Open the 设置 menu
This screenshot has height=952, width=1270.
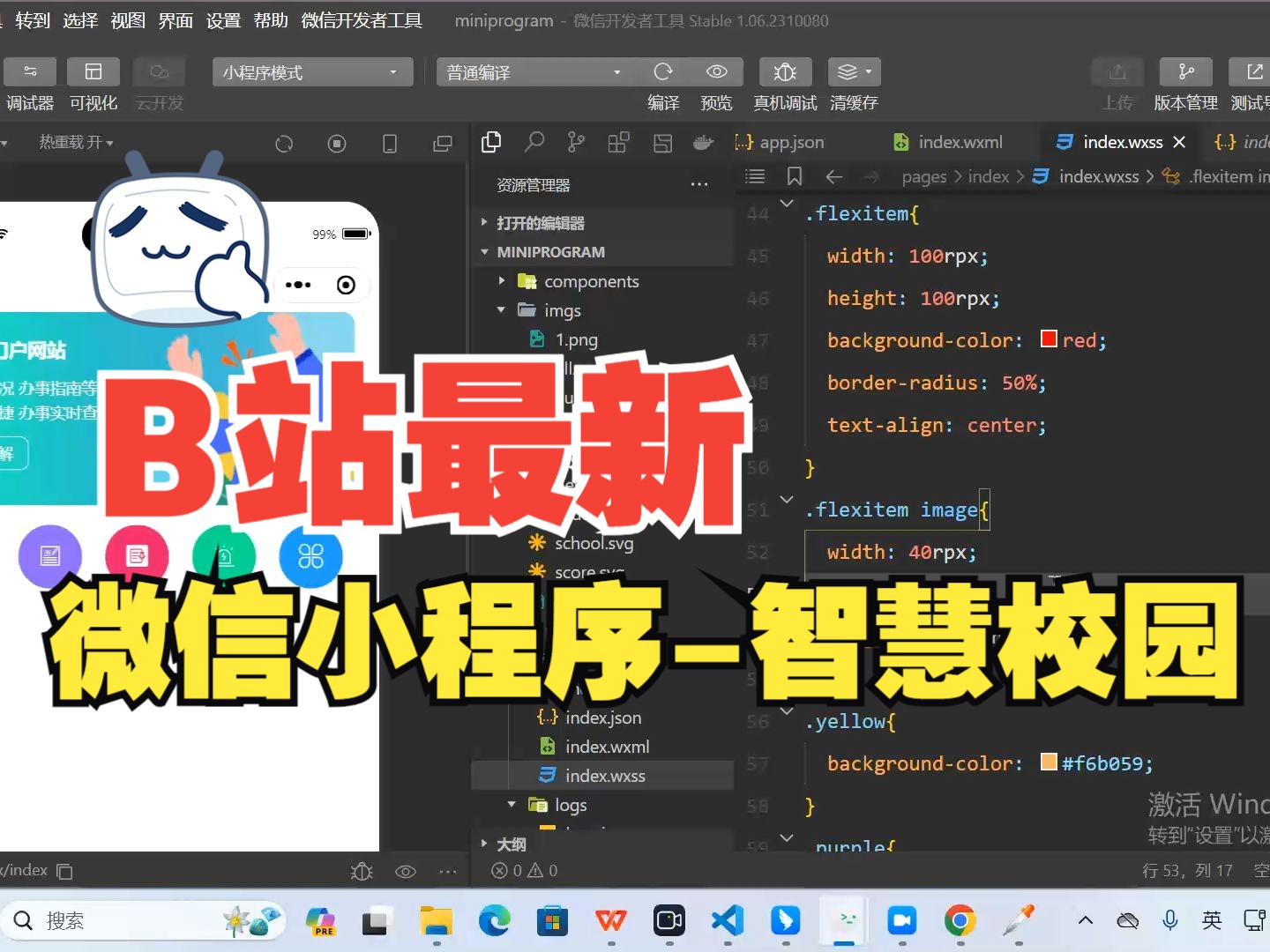pyautogui.click(x=223, y=20)
